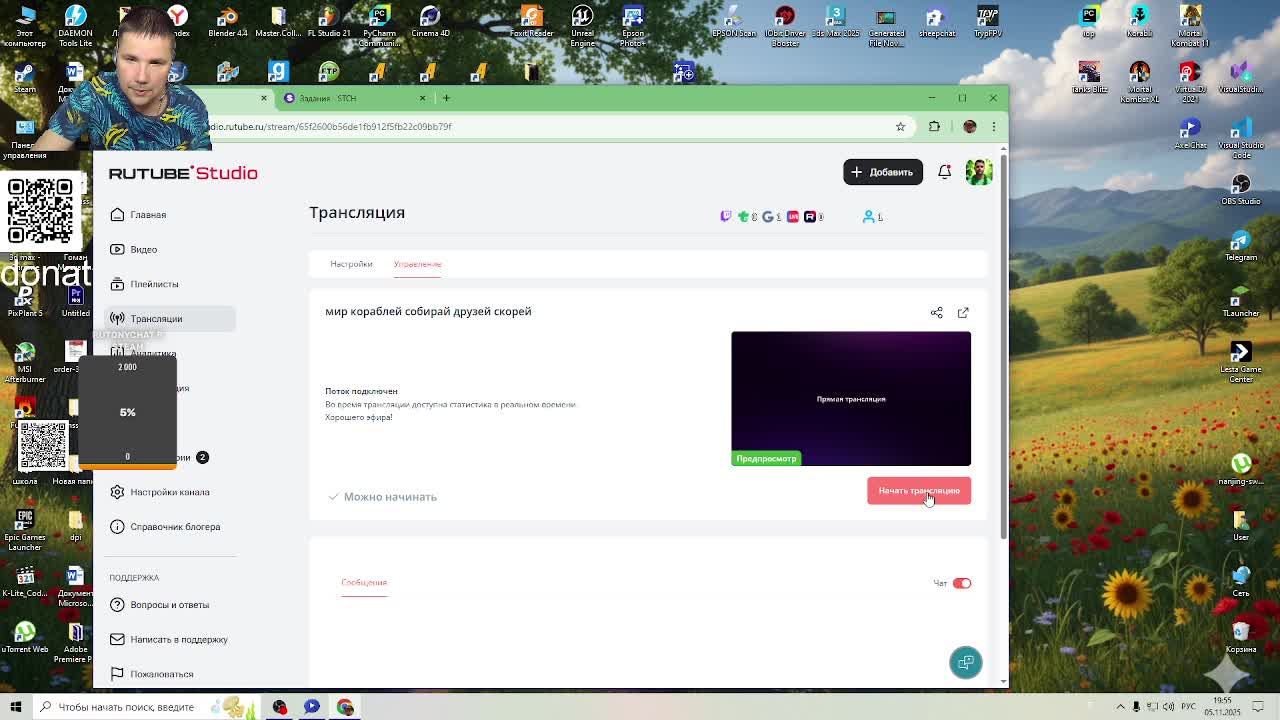The height and width of the screenshot is (720, 1280).
Task: Open Epic Games Launcher desktop shortcut
Action: click(24, 529)
